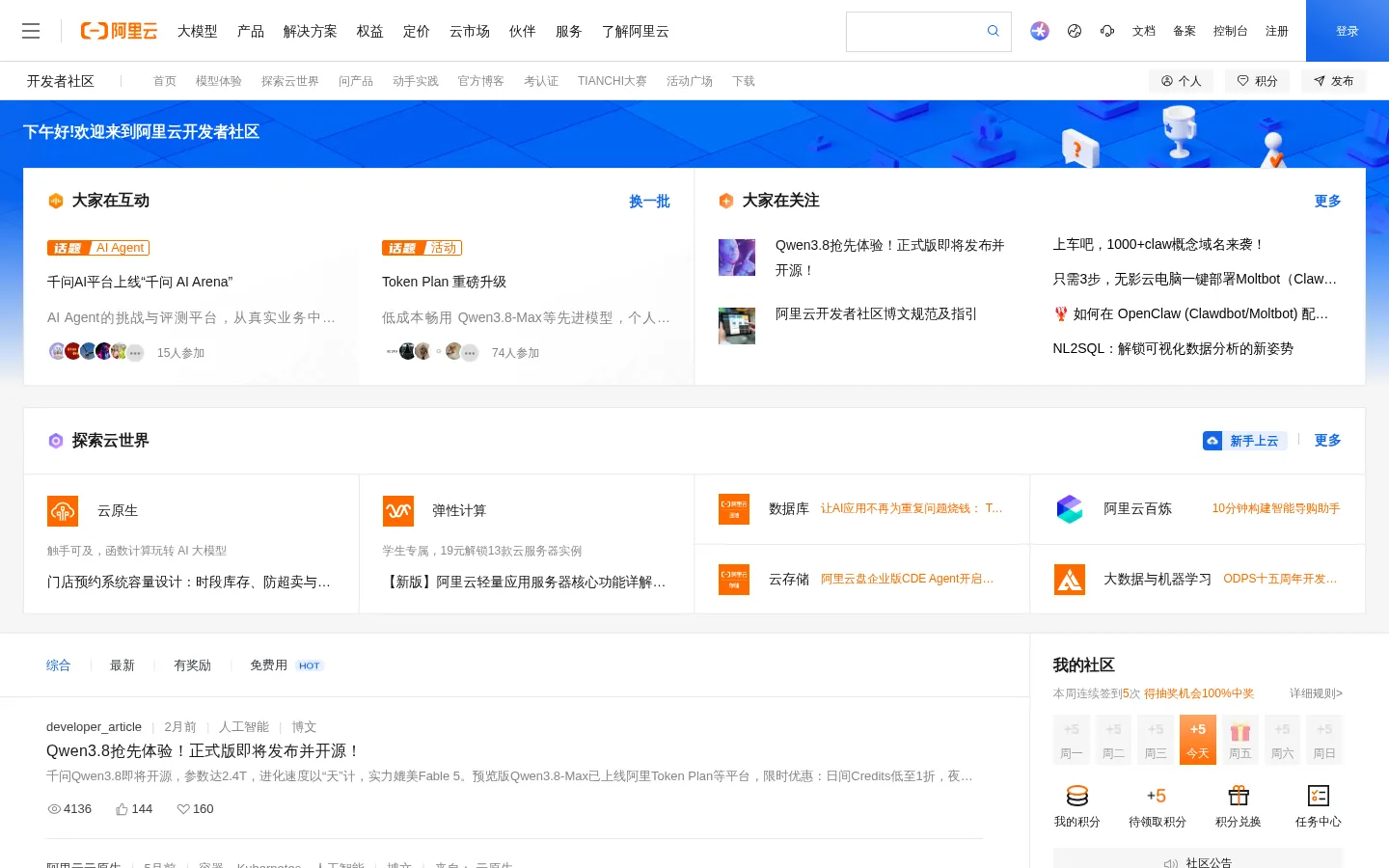Screen dimensions: 1389x868
Task: Click the Alibaba Cloud logo
Action: pos(119,31)
